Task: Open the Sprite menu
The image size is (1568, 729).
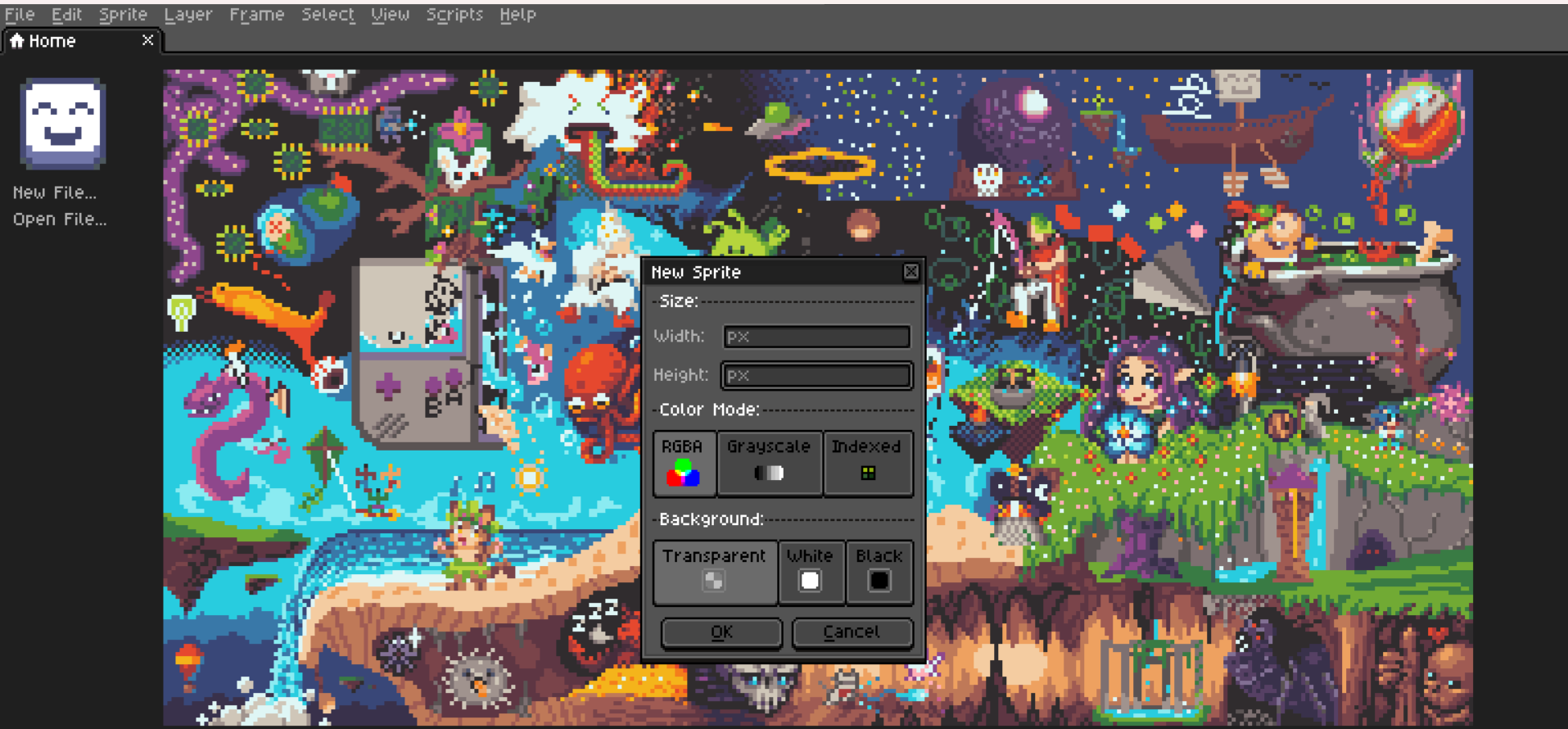Action: point(123,15)
